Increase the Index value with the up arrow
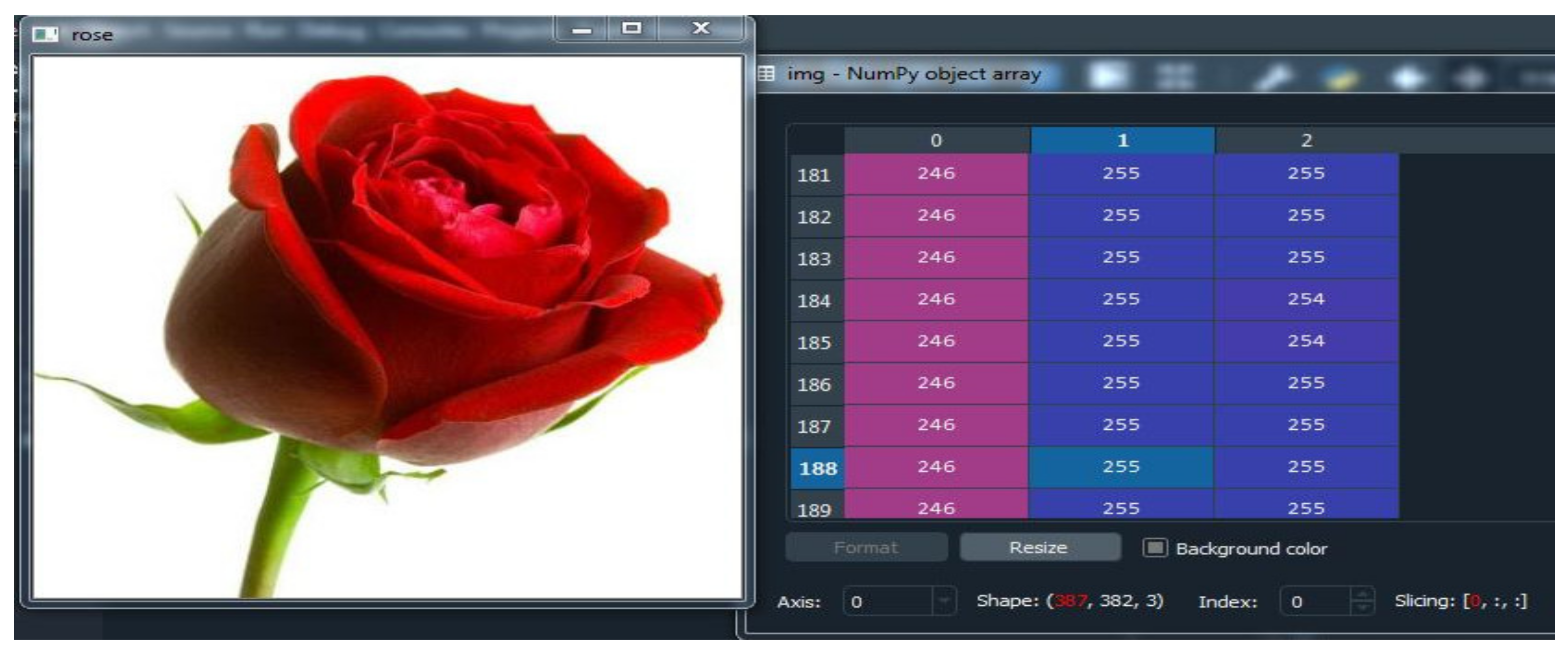This screenshot has height=655, width=1568. pos(1362,594)
